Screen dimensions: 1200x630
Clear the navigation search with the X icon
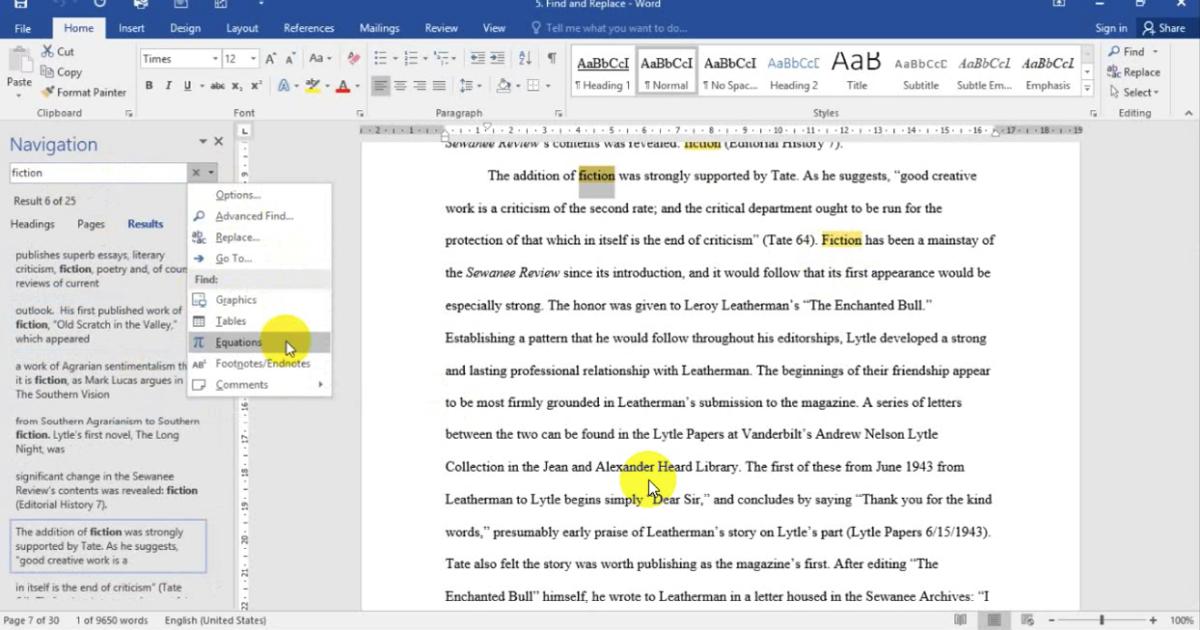pyautogui.click(x=196, y=173)
